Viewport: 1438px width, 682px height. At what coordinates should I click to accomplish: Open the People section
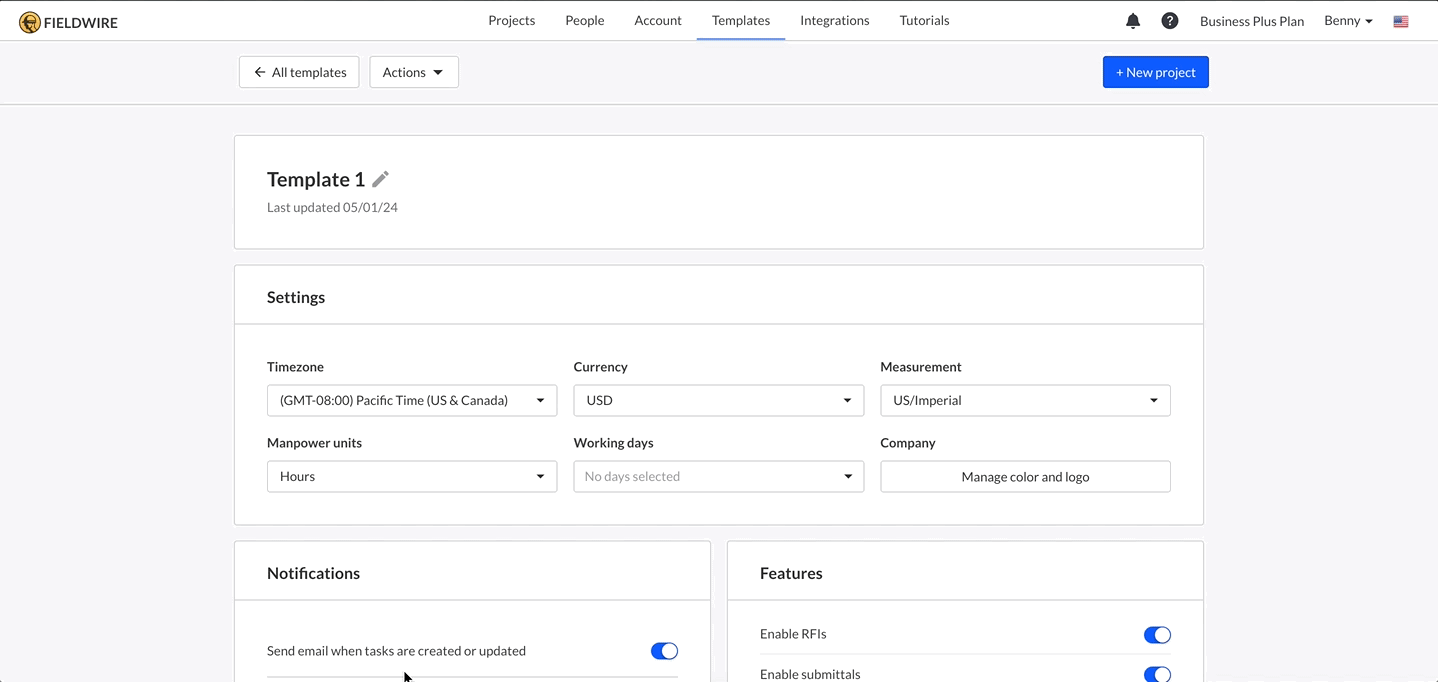point(584,20)
